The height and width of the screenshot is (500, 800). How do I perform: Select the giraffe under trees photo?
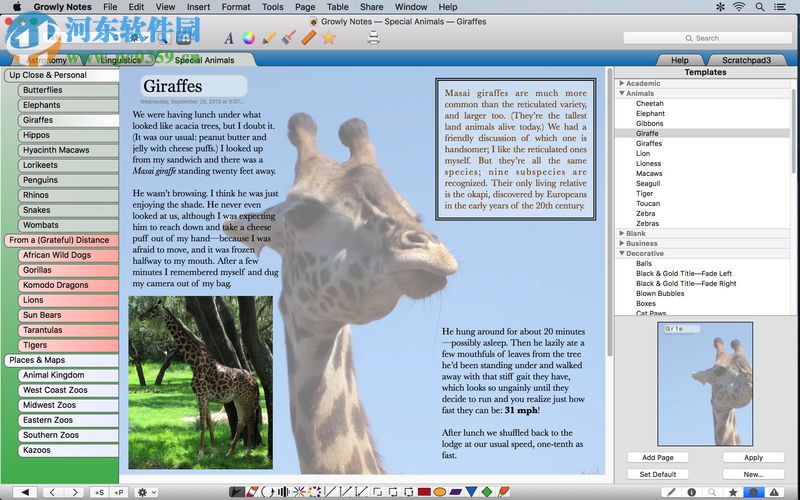point(200,382)
